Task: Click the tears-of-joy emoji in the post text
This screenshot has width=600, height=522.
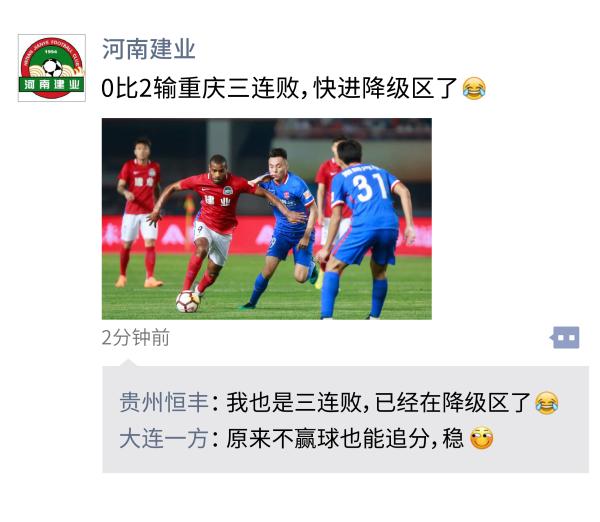Action: pos(474,88)
